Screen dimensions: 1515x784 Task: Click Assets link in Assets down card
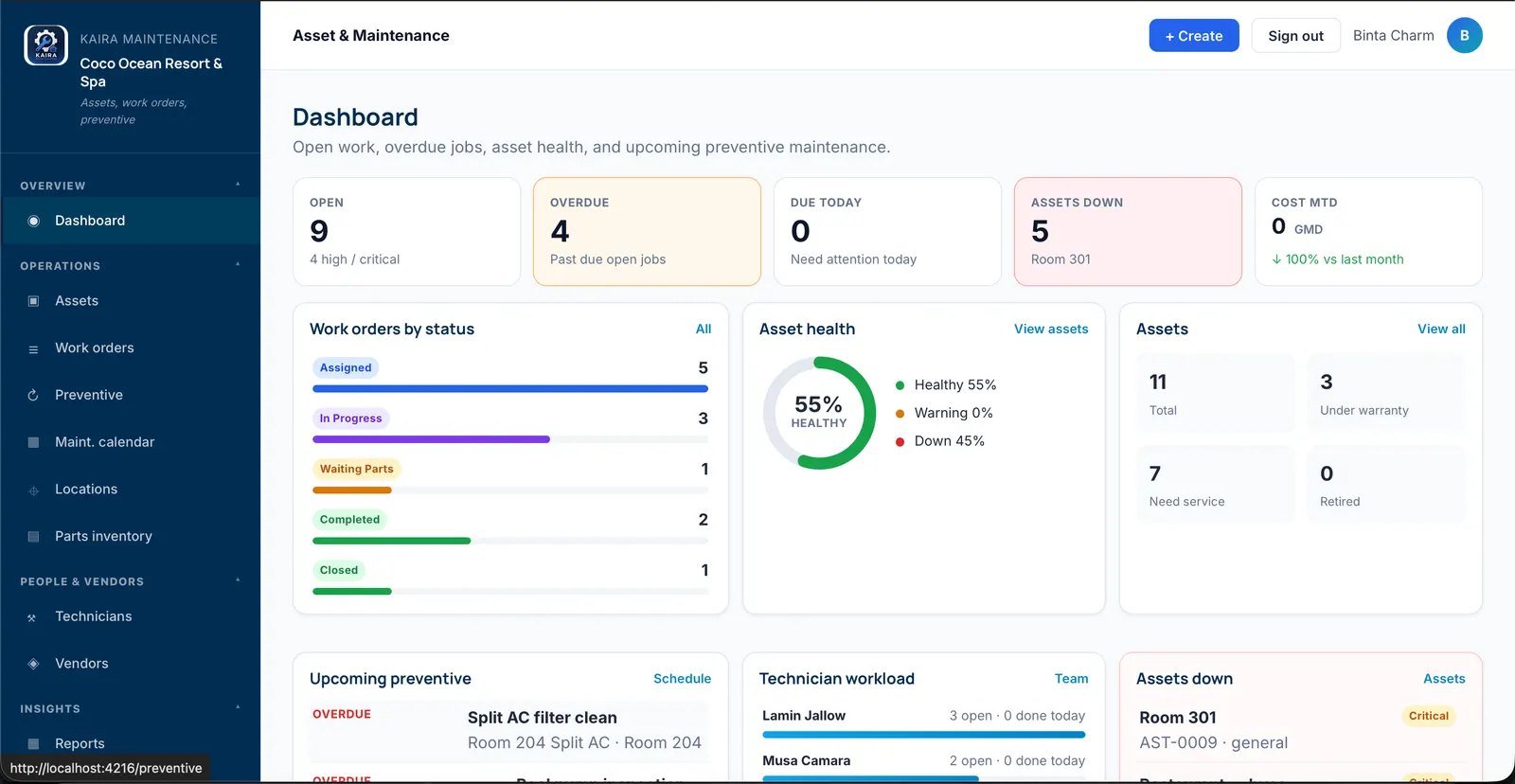(1444, 679)
